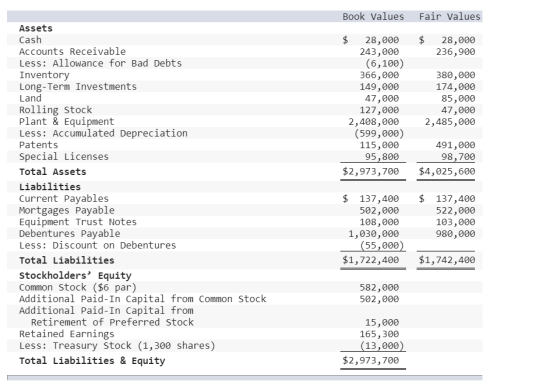The height and width of the screenshot is (385, 560).
Task: Click Retained Earnings value 165,300
Action: click(379, 334)
